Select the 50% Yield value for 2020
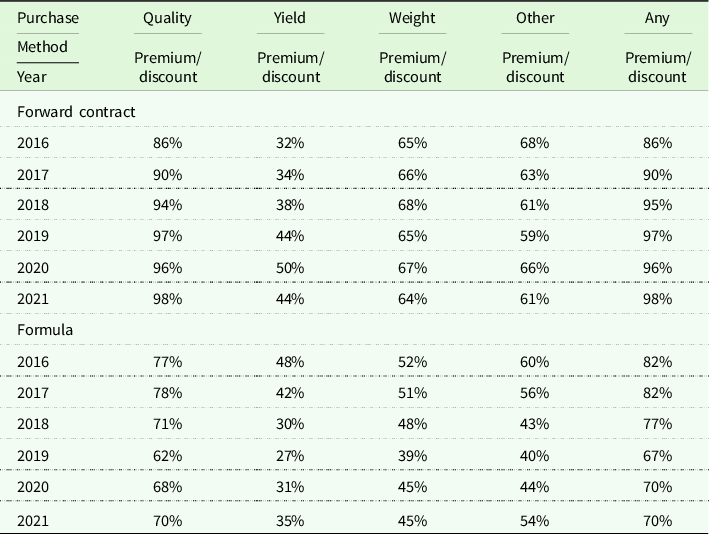 [x=289, y=267]
